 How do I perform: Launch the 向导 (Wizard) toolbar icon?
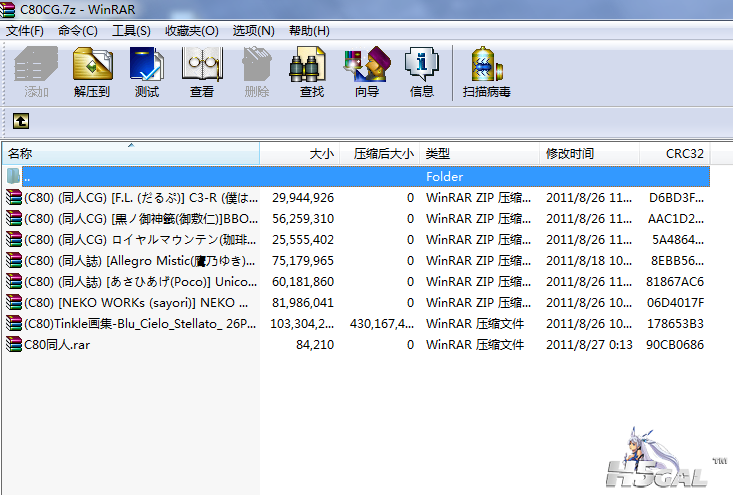[x=367, y=72]
